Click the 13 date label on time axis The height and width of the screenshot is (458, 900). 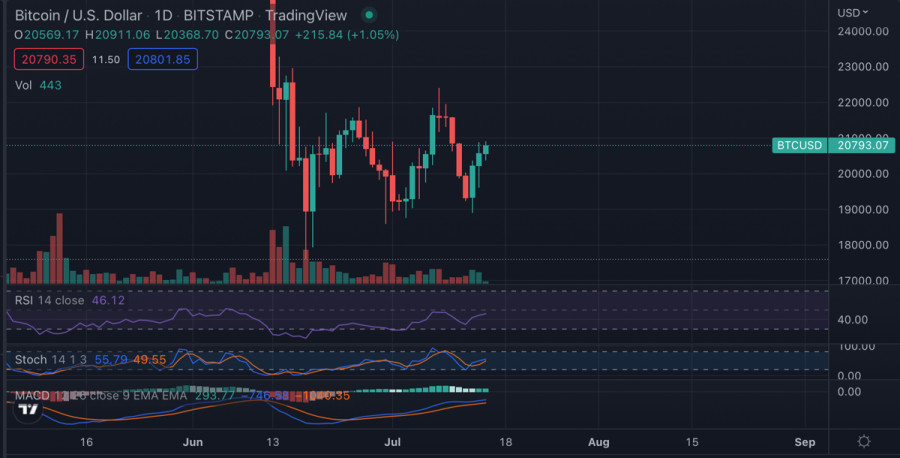pyautogui.click(x=273, y=442)
